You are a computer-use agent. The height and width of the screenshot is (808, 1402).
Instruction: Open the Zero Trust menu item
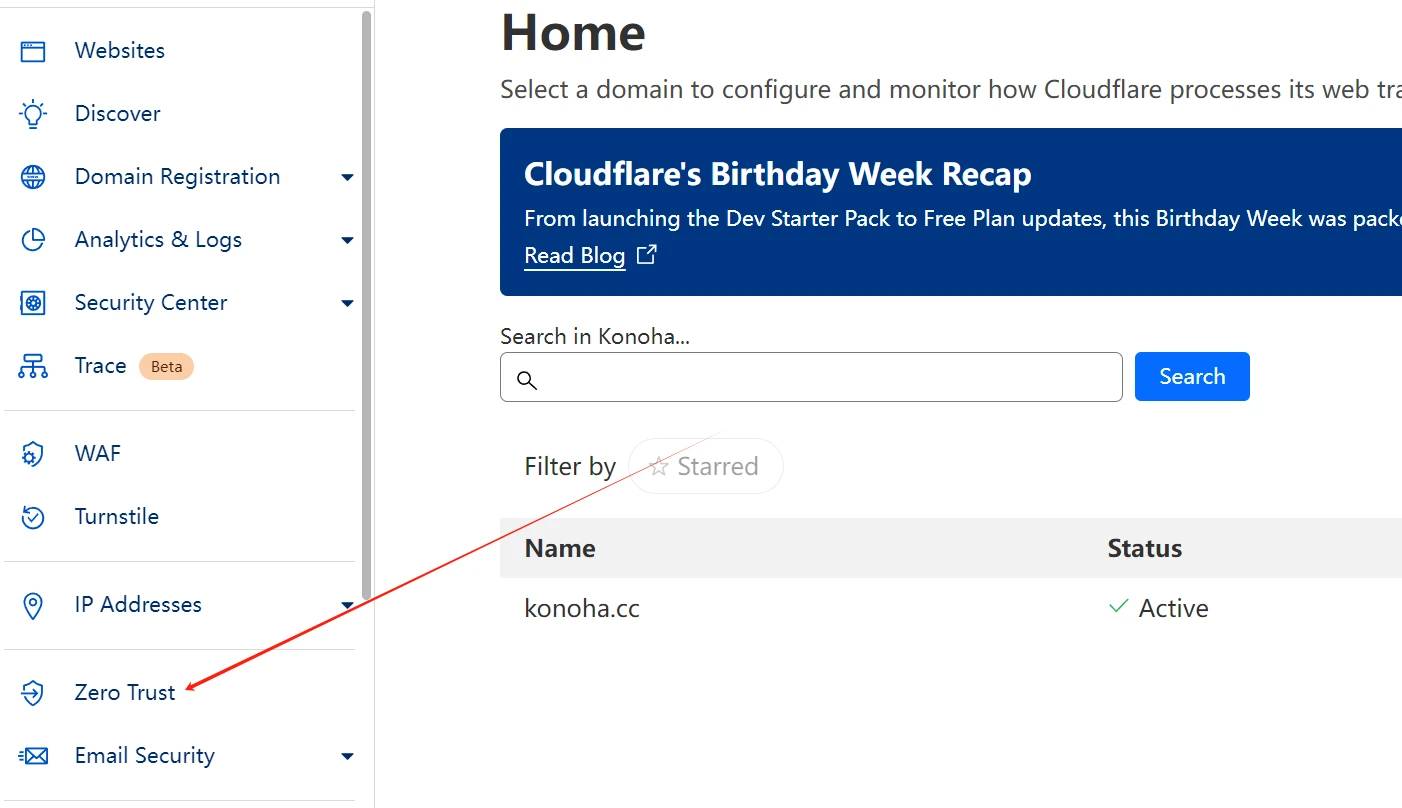[125, 692]
